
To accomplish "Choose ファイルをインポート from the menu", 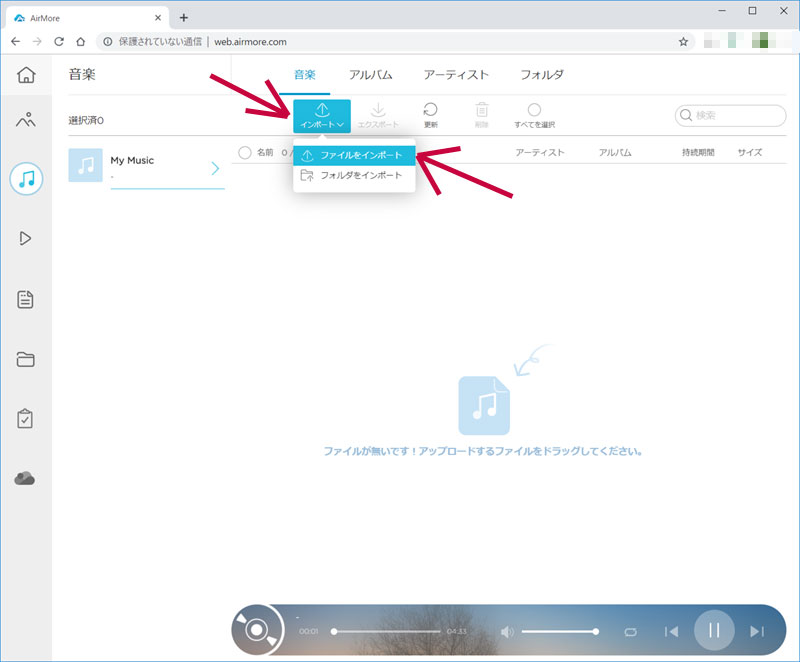I will [354, 155].
